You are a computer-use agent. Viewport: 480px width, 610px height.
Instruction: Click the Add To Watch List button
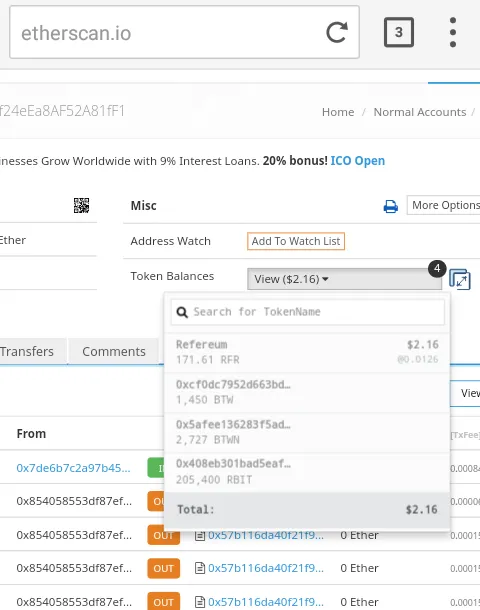click(x=296, y=241)
